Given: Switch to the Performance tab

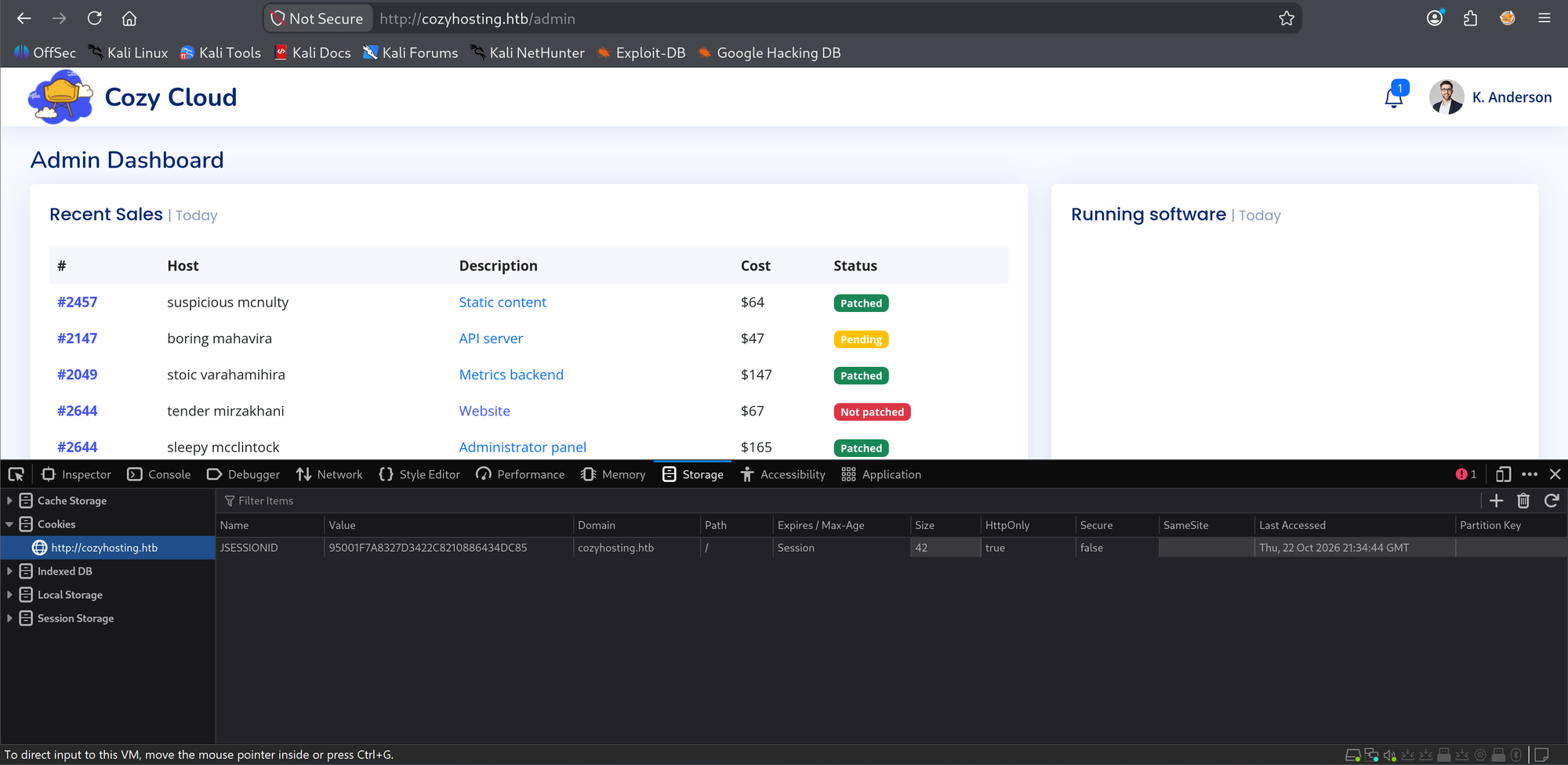Looking at the screenshot, I should click(x=520, y=474).
